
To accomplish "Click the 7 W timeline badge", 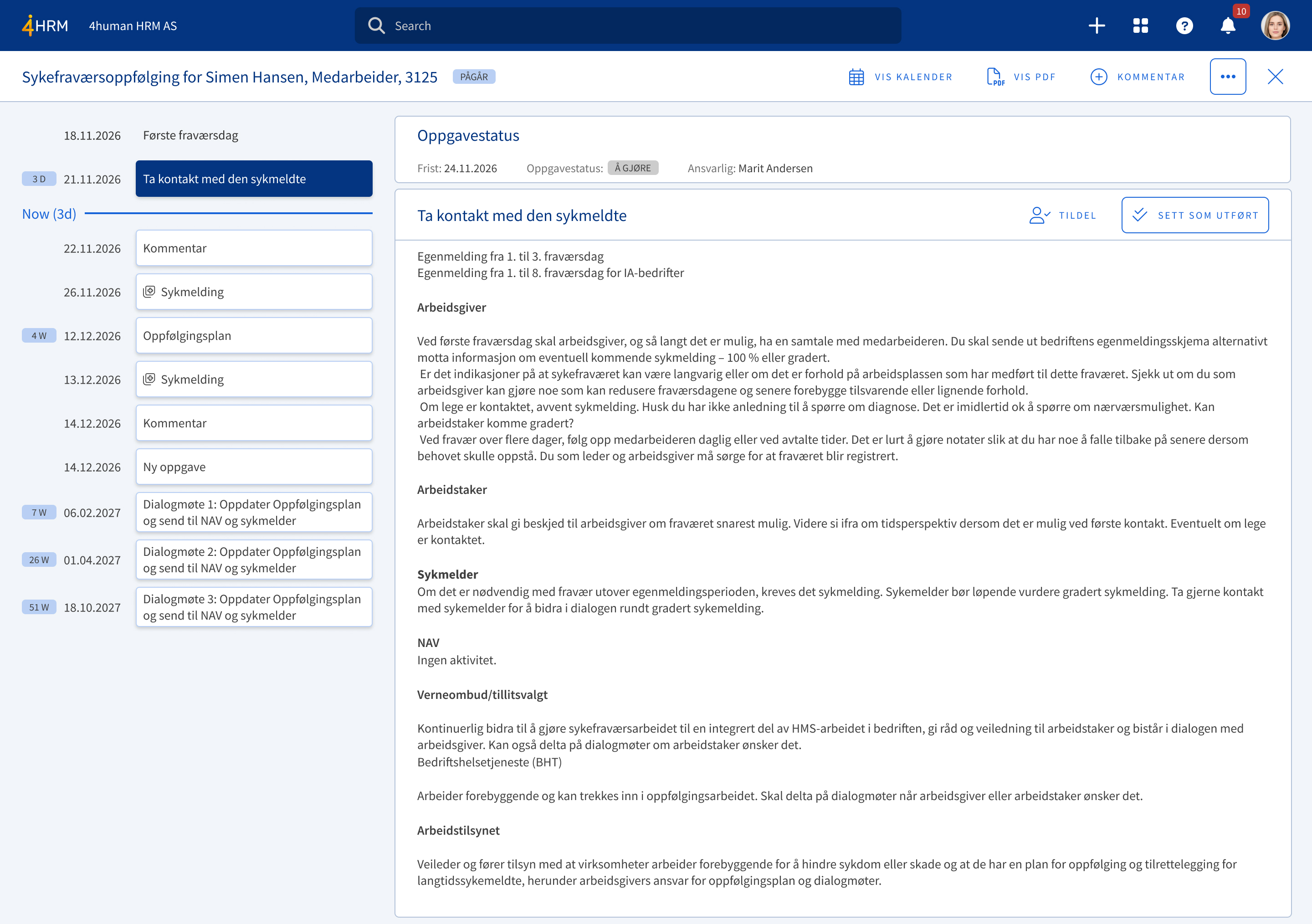I will pos(39,513).
